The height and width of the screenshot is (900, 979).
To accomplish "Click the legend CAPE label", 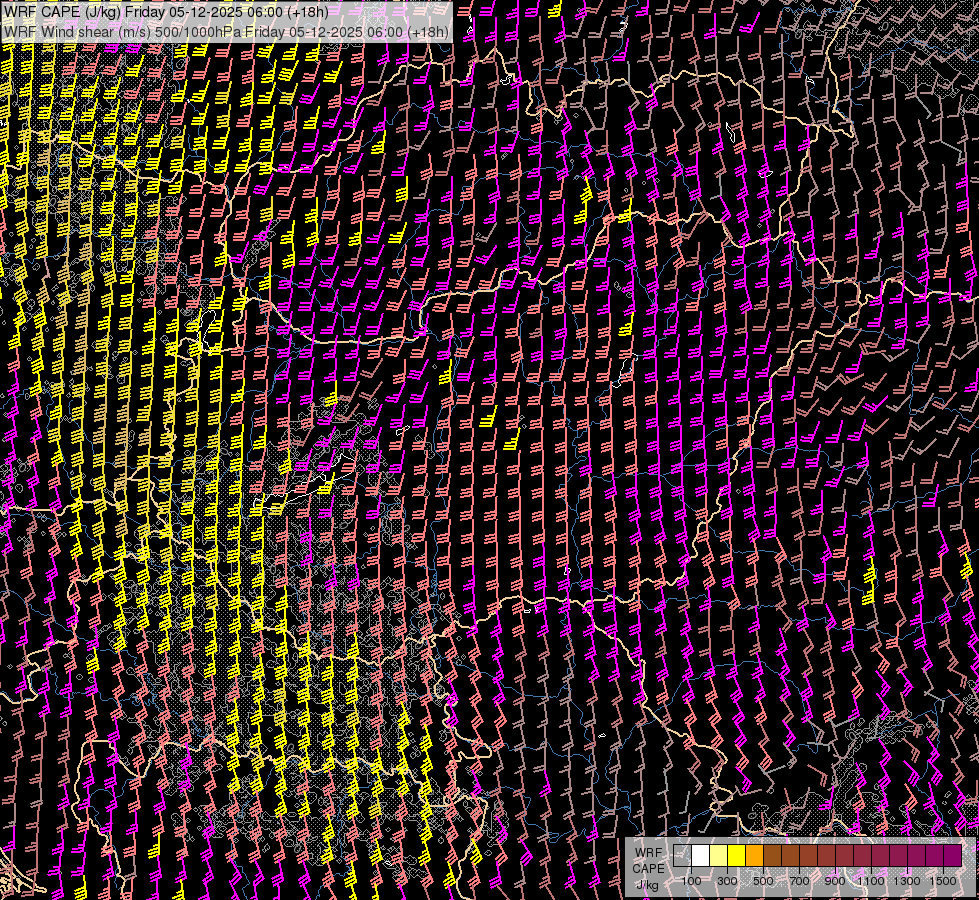I will (648, 869).
